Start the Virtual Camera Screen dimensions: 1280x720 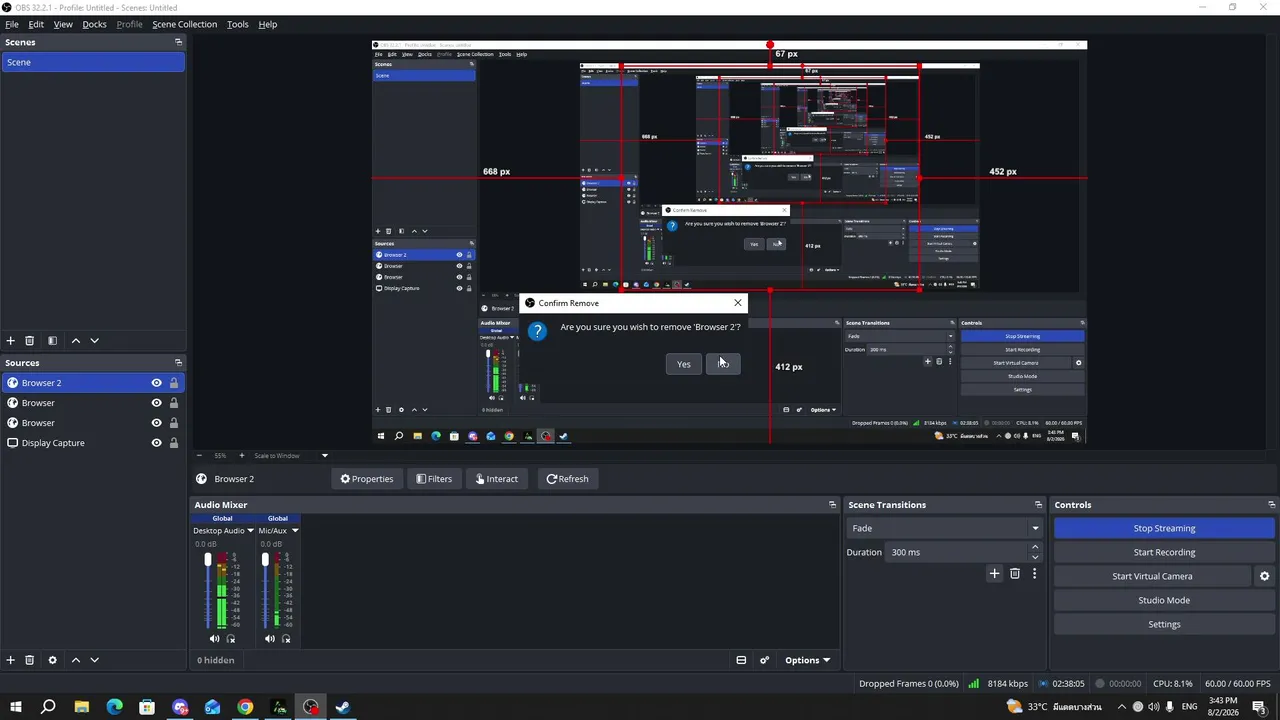click(x=1152, y=576)
